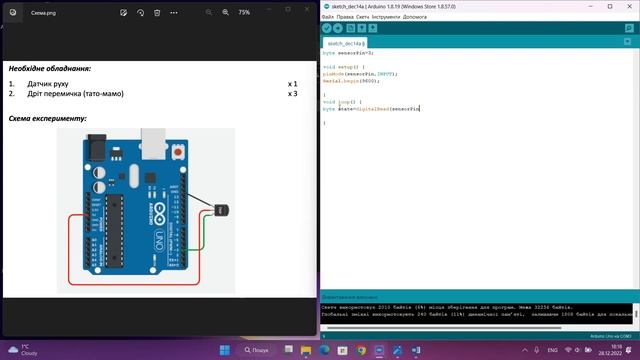
Task: Save the sketch using the down-arrow icon
Action: (373, 28)
